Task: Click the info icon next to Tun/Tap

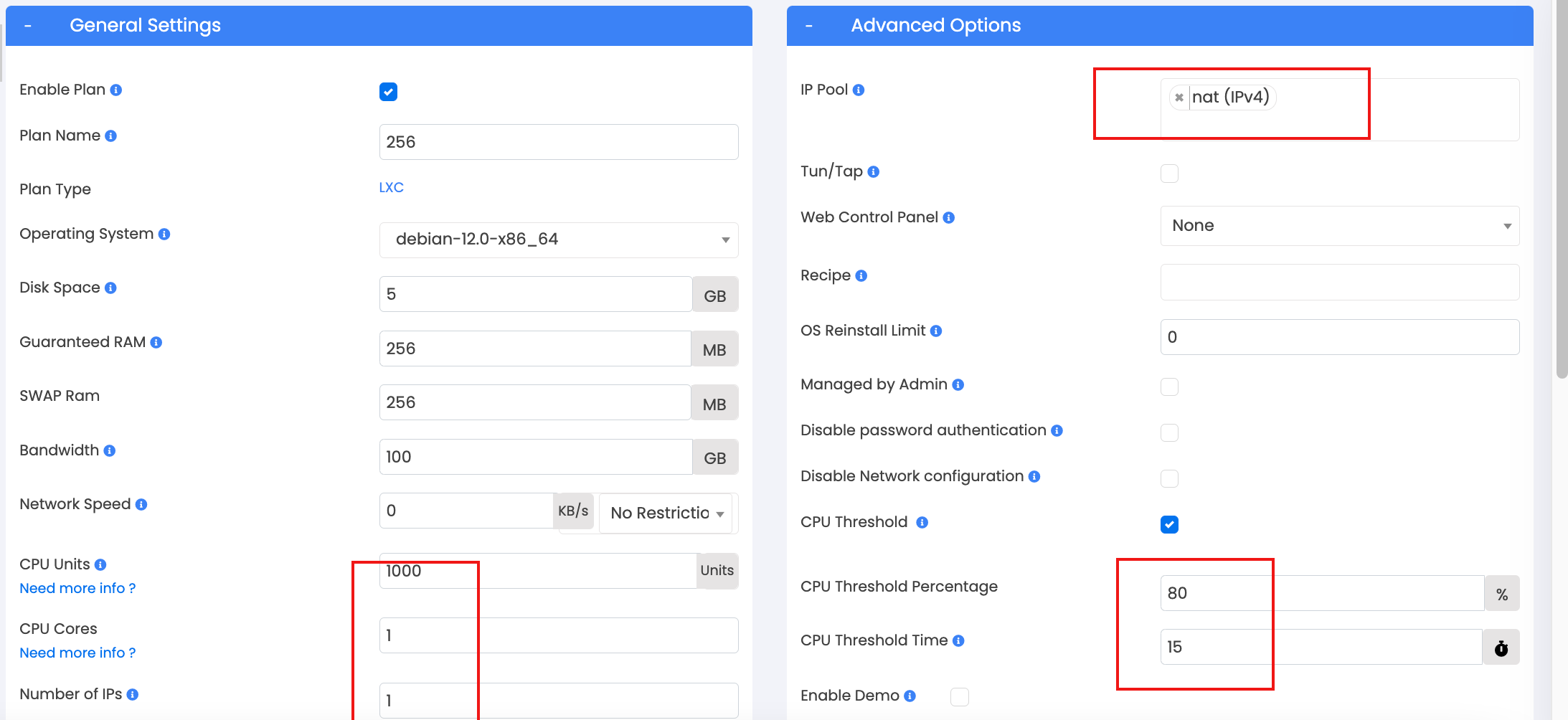Action: [873, 172]
